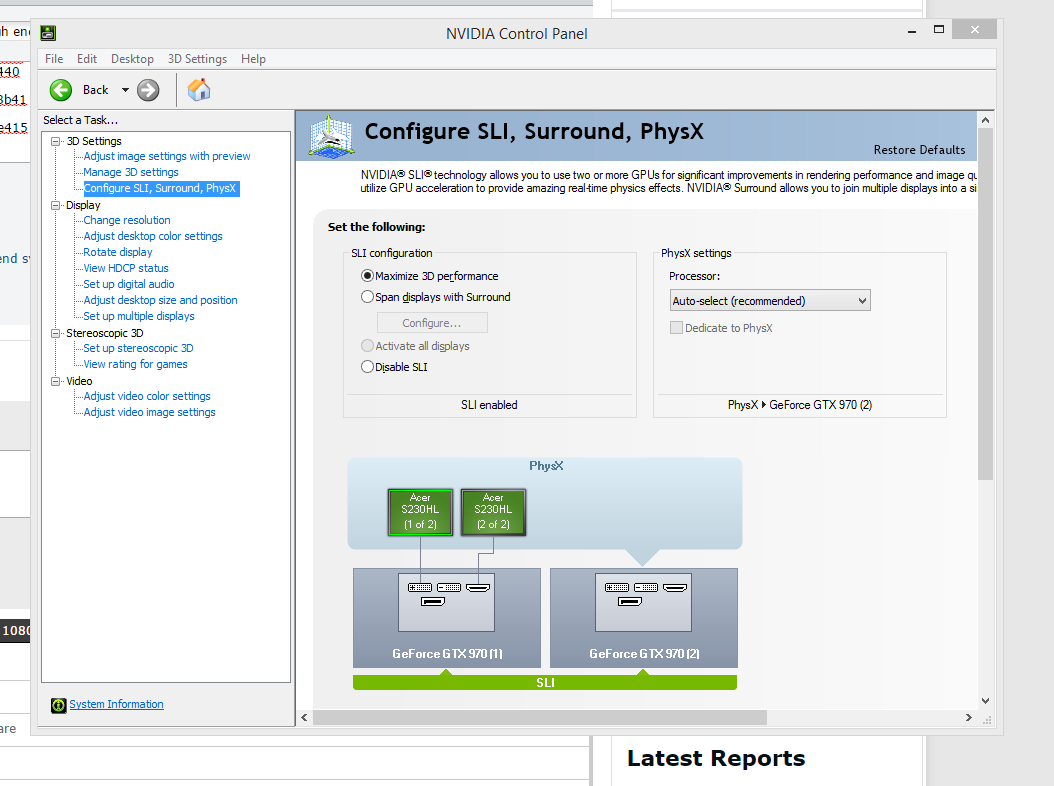Open Adjust image settings with preview
This screenshot has width=1054, height=786.
tap(167, 156)
